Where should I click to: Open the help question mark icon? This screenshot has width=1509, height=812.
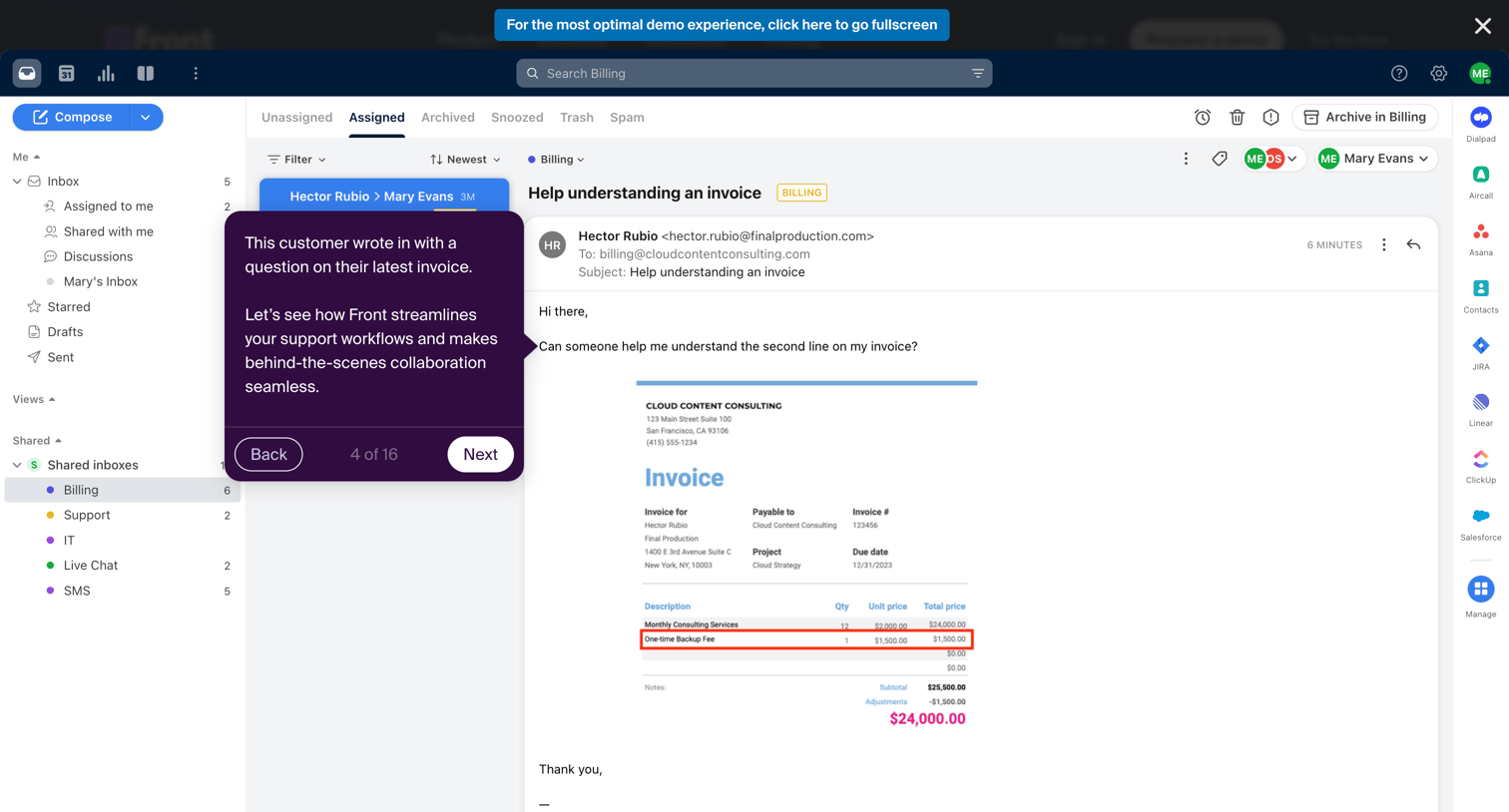pos(1399,73)
